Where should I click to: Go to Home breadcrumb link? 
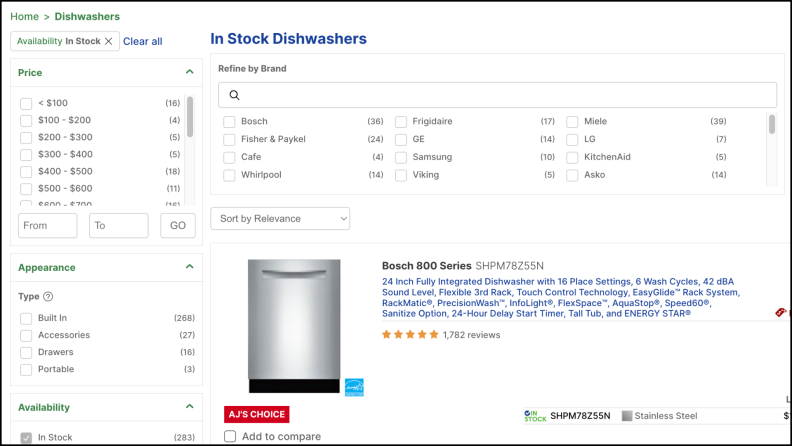click(24, 17)
